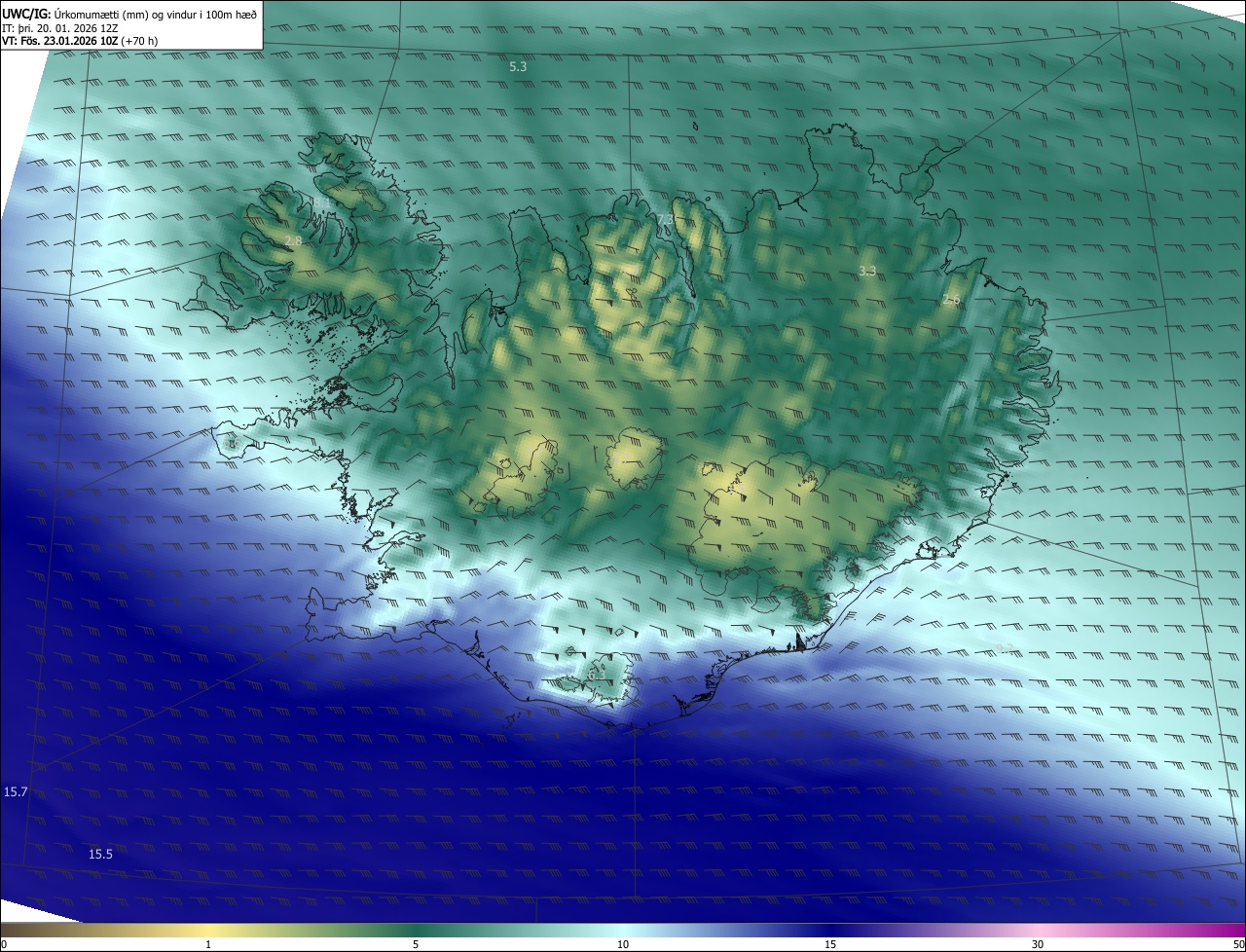Click the valid time line 'VT: Fös. 23.01.2026 10Z (+70 h)'
This screenshot has height=952, width=1246.
(x=80, y=41)
